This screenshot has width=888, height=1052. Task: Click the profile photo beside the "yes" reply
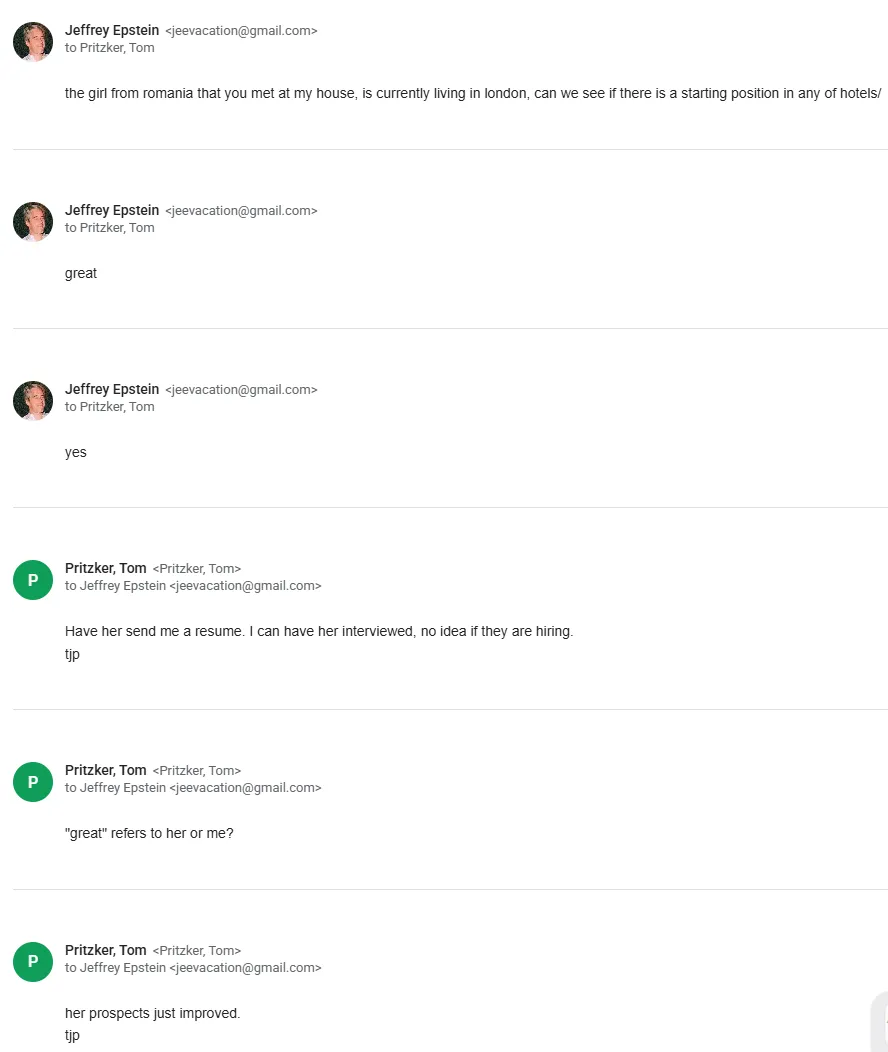tap(33, 400)
